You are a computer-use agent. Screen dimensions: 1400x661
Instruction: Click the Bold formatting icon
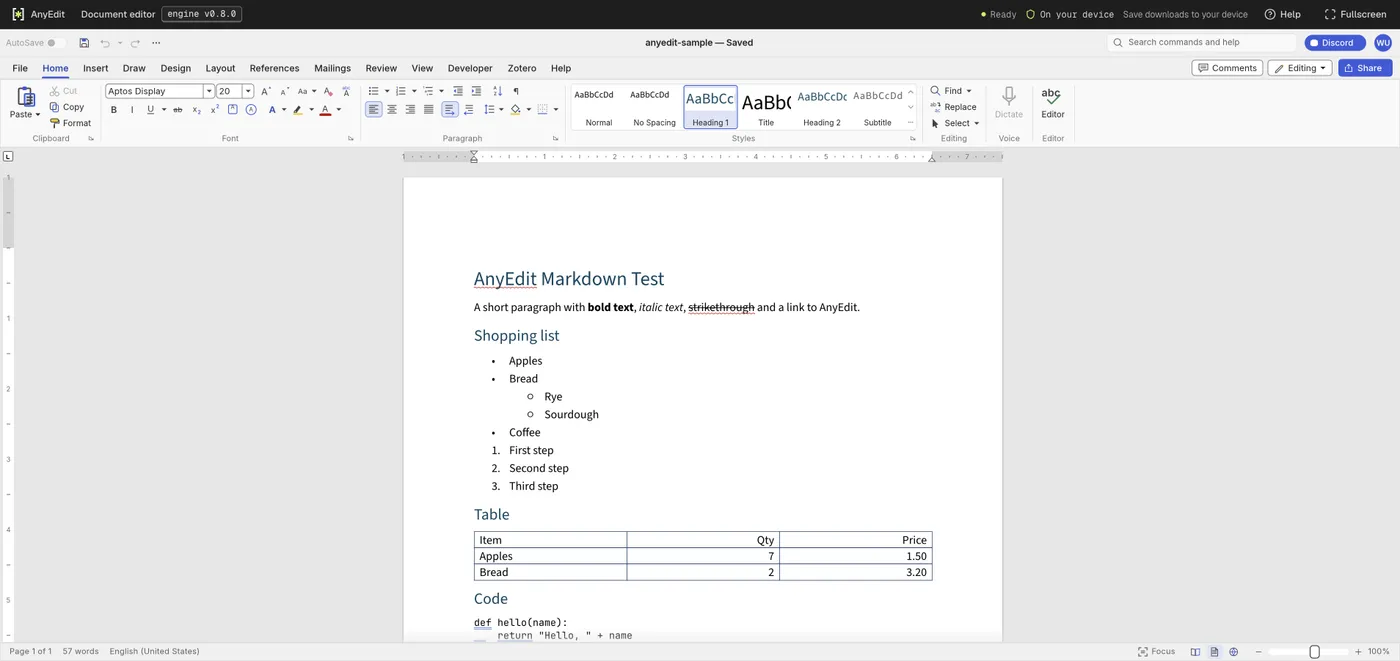point(114,110)
